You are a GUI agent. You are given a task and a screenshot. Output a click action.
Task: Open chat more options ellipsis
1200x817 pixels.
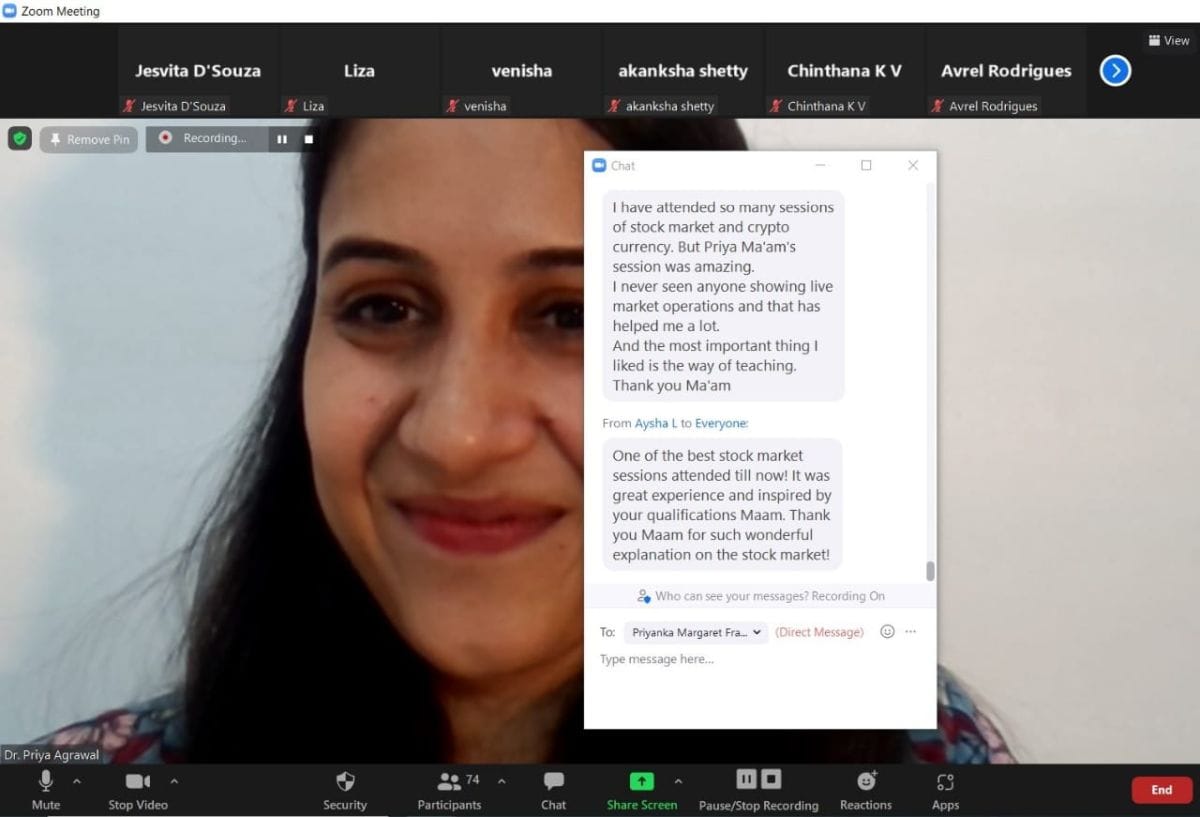click(910, 632)
